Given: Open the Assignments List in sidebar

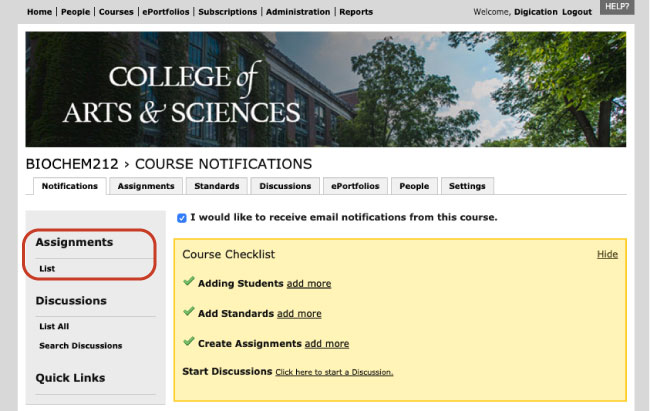Looking at the screenshot, I should click(x=47, y=269).
